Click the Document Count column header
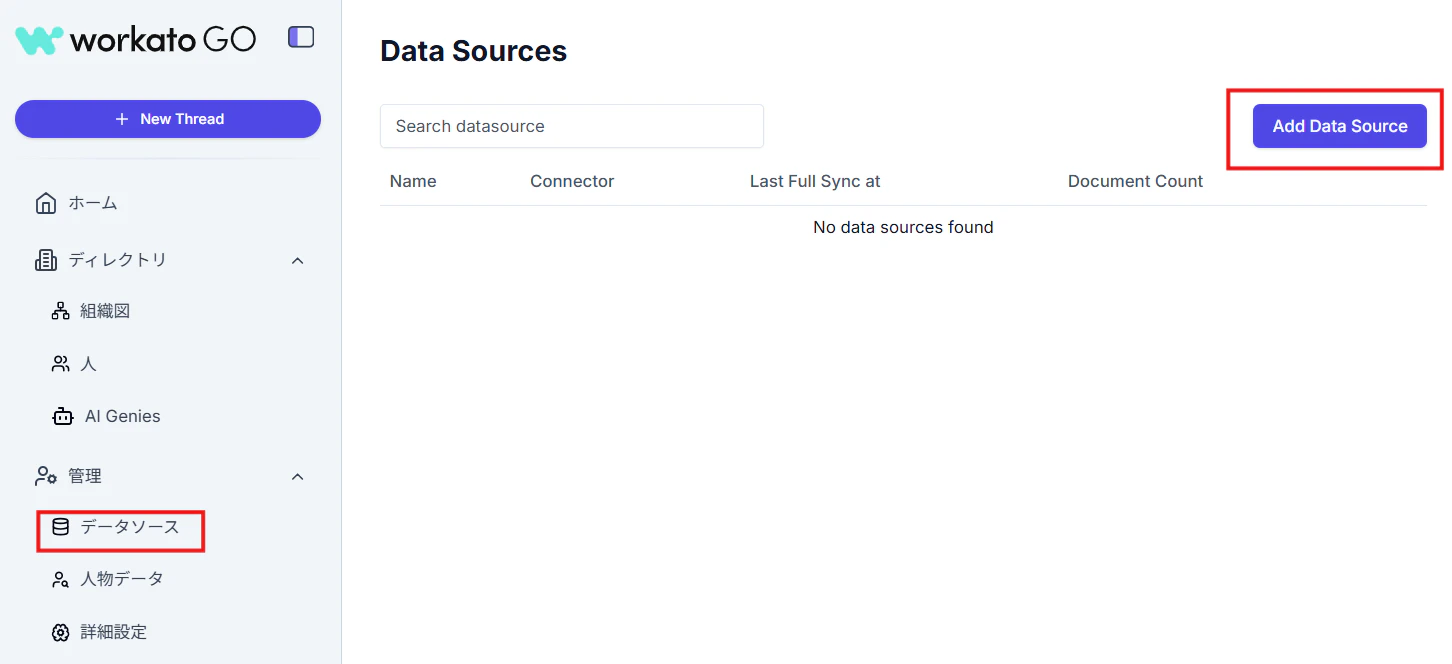This screenshot has height=664, width=1452. click(1136, 181)
